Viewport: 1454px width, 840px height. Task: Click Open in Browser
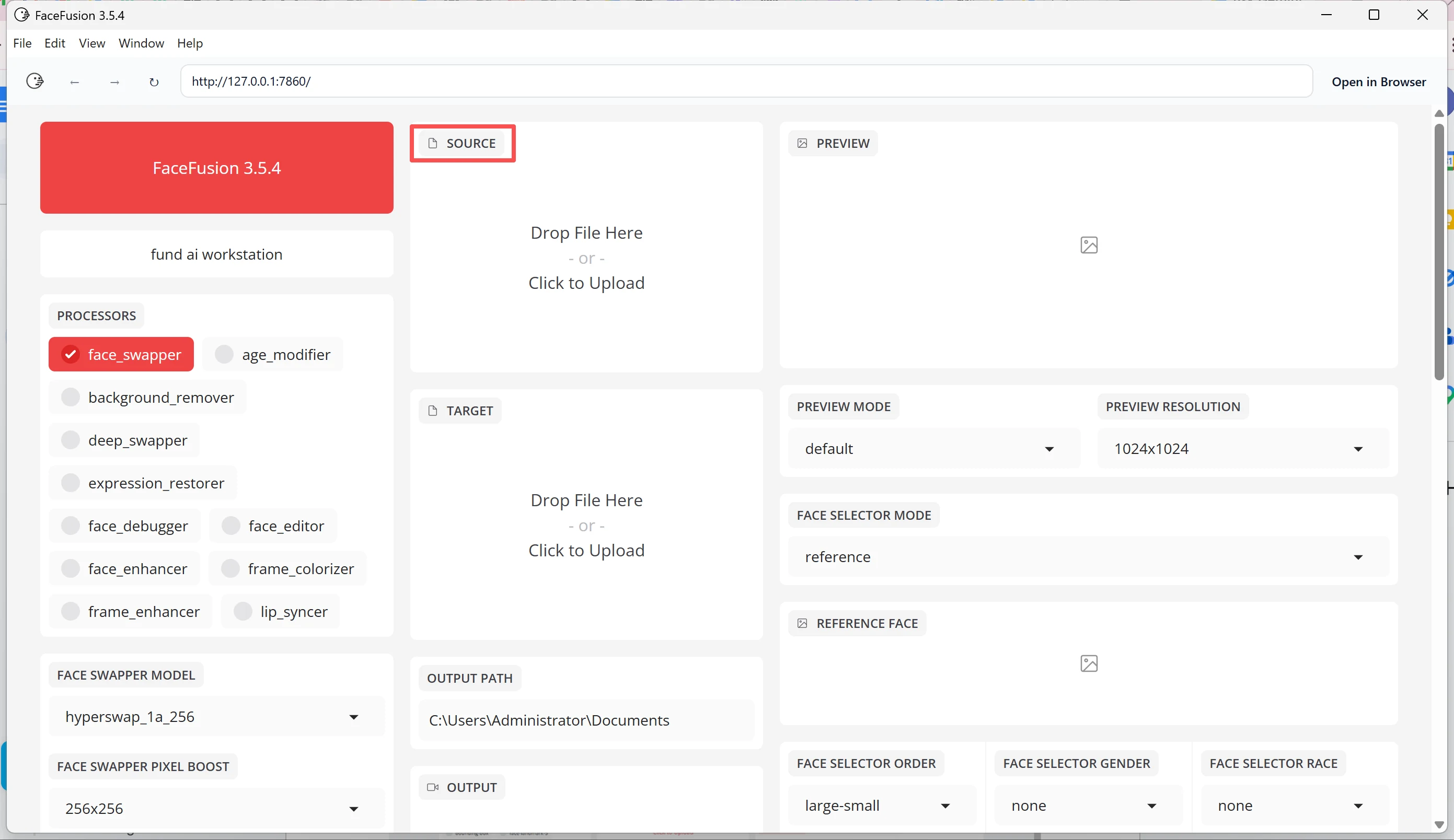(1378, 82)
